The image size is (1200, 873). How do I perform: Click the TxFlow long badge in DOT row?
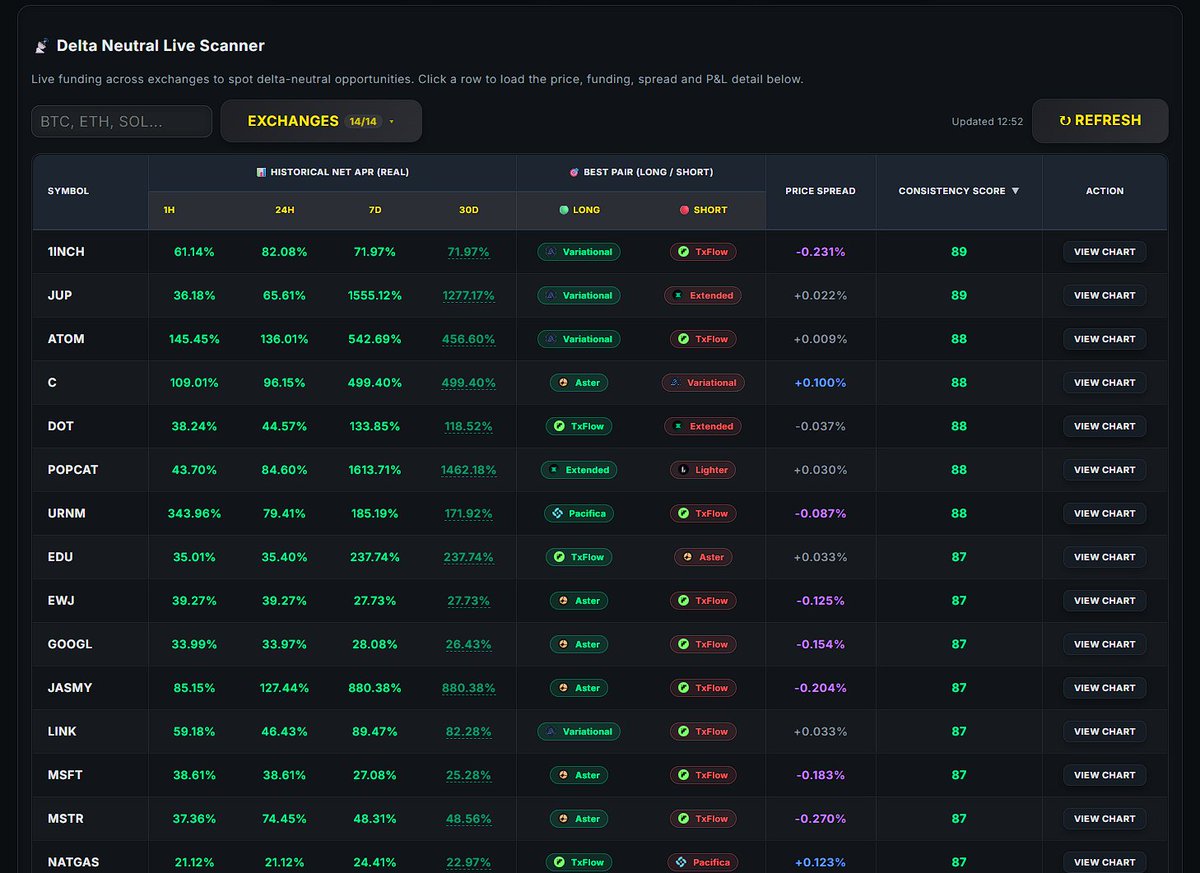(x=579, y=426)
